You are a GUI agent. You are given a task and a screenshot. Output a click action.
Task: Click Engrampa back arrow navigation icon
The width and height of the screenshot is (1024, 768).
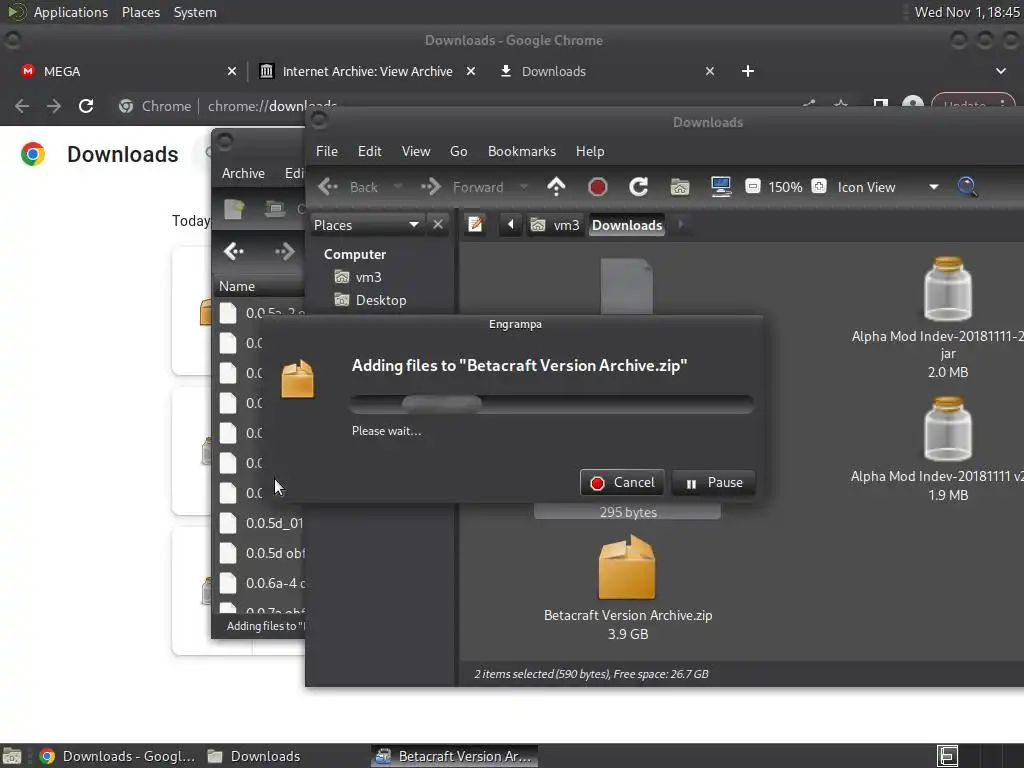click(233, 251)
